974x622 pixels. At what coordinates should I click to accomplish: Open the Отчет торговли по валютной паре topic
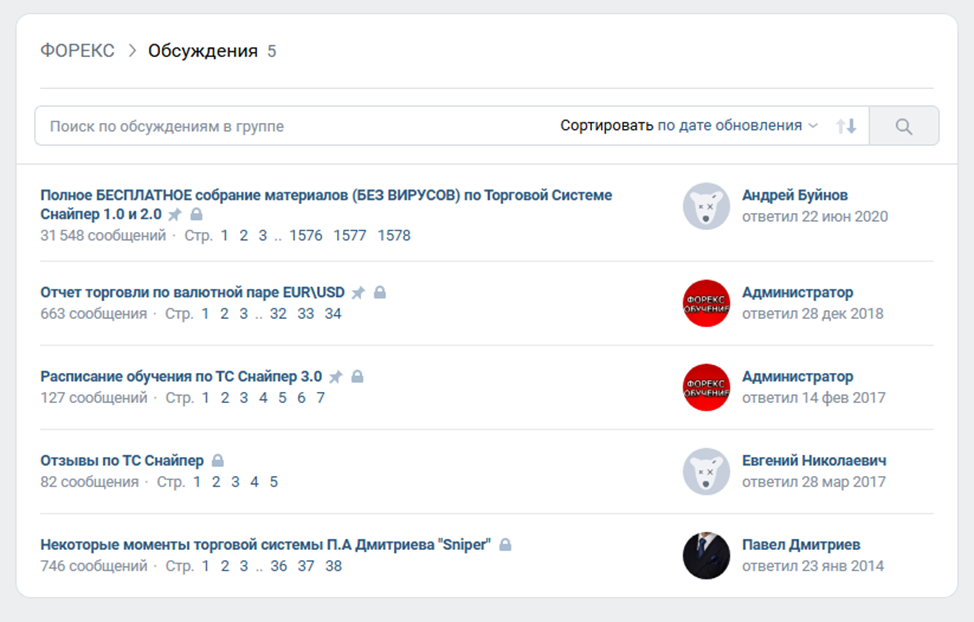click(x=193, y=292)
